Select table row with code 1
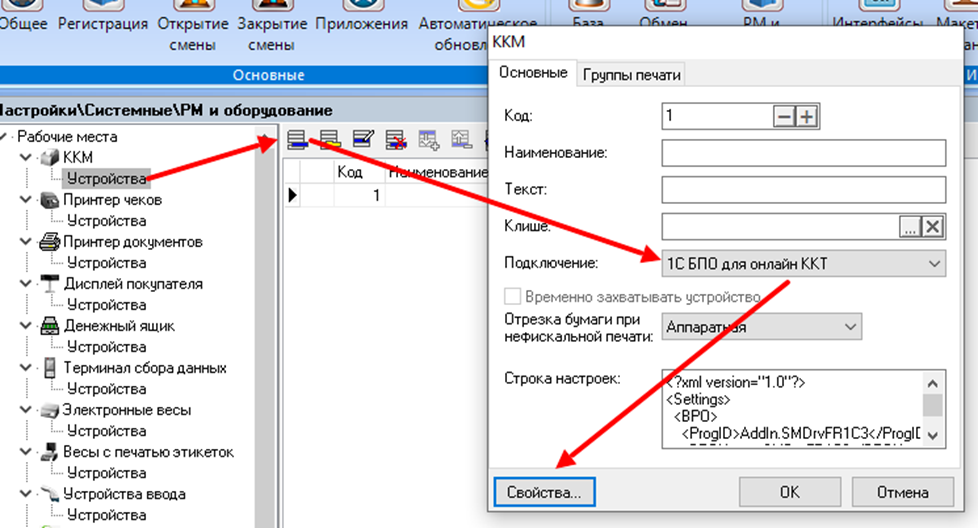Screen dimensions: 978x528 pyautogui.click(x=385, y=195)
